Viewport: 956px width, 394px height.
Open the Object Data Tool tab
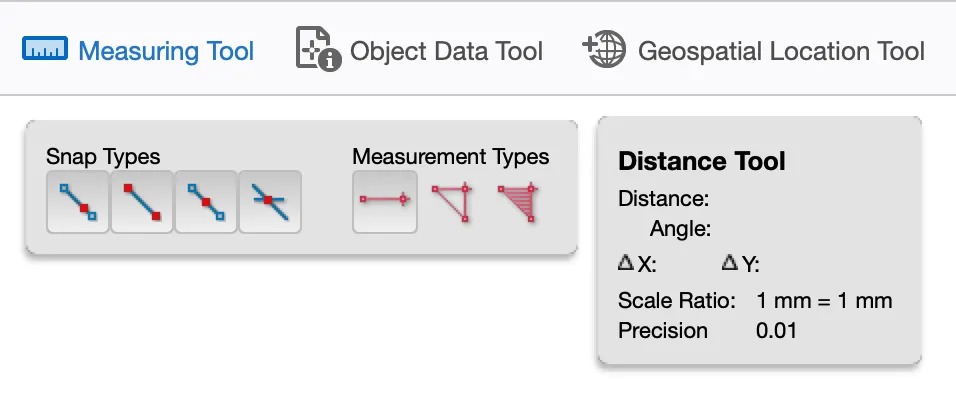(446, 51)
